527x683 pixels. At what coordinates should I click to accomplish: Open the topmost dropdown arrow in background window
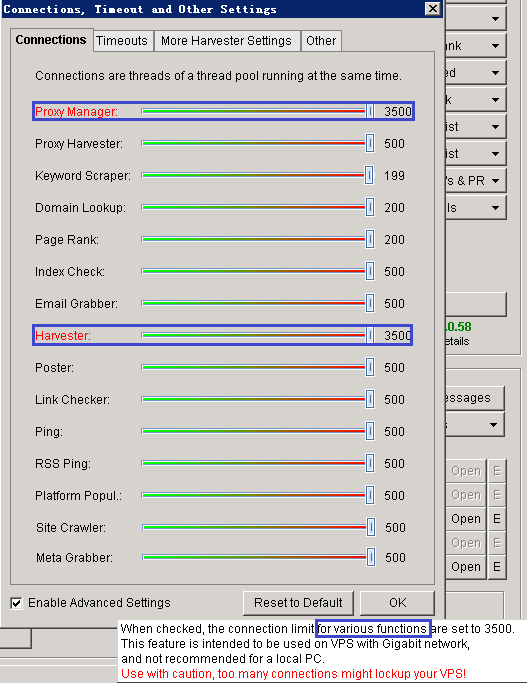pyautogui.click(x=495, y=19)
